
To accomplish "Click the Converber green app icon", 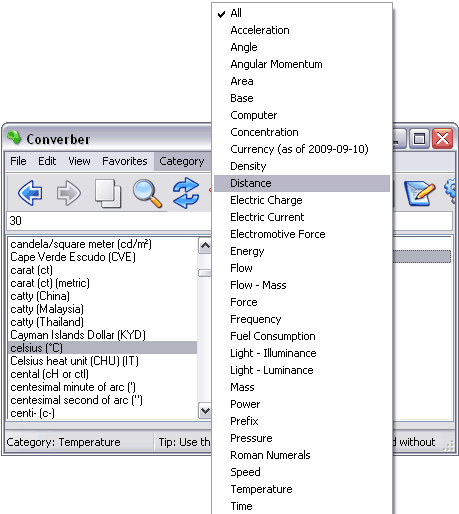I will pyautogui.click(x=14, y=138).
